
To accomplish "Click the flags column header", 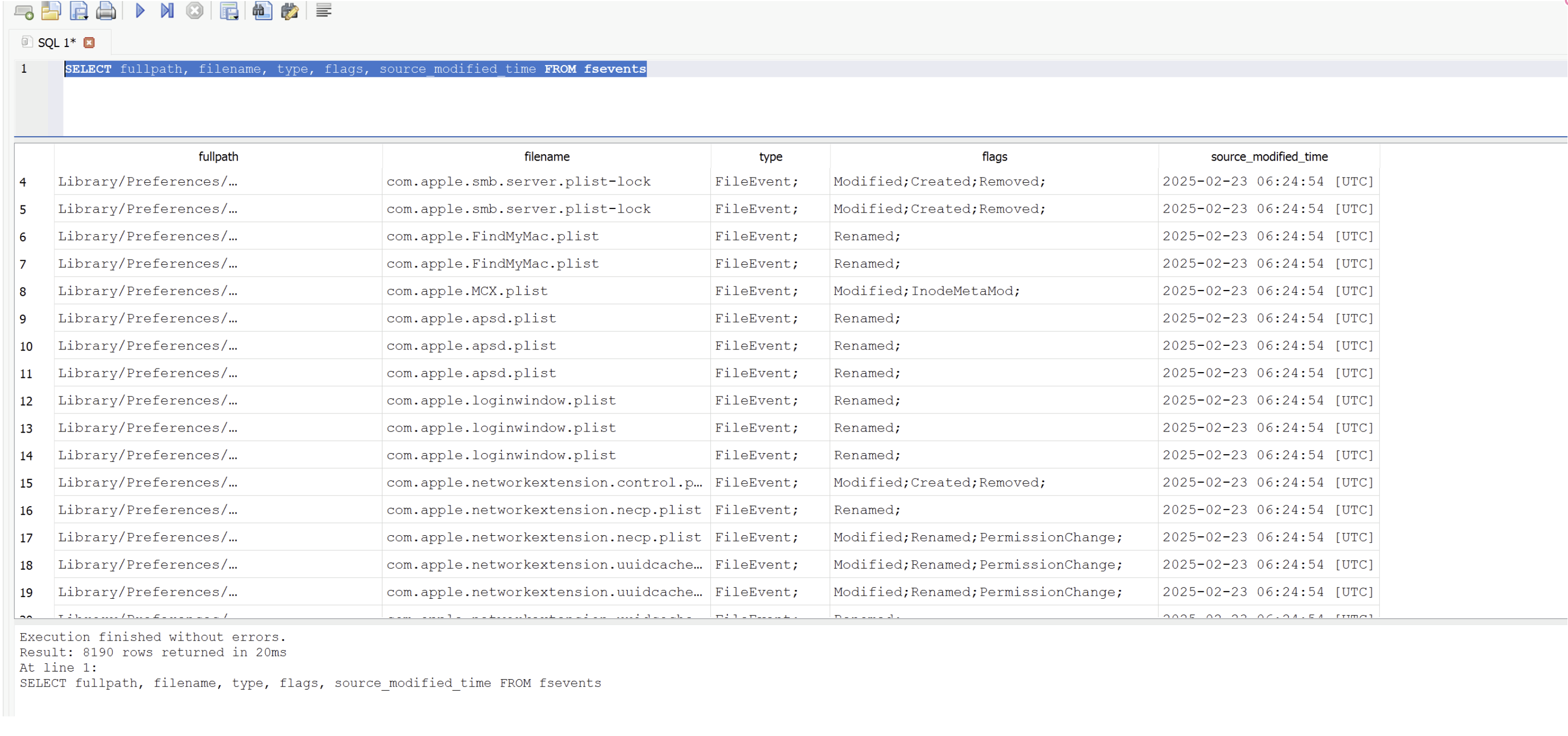I will click(994, 156).
